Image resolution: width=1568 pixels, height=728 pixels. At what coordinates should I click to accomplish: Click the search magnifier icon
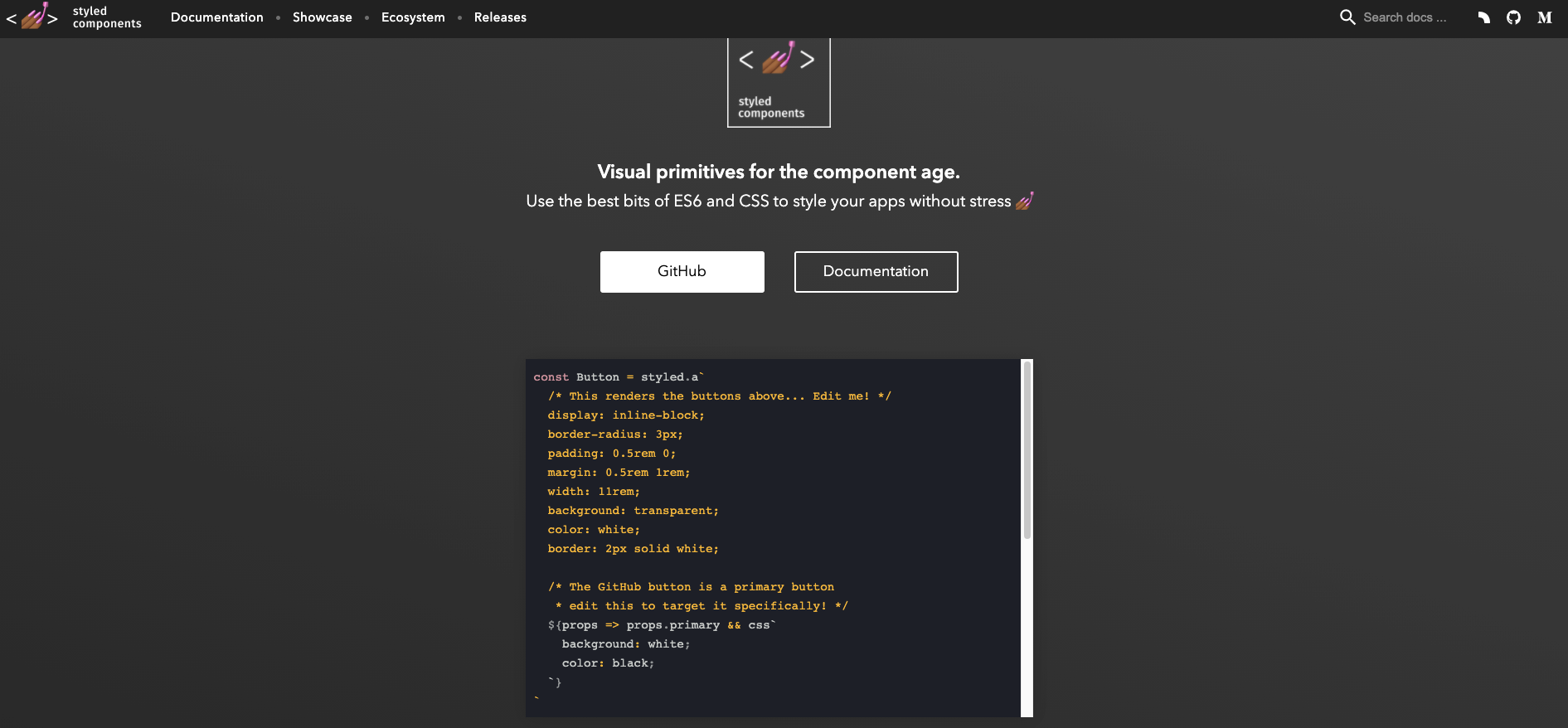[1347, 17]
